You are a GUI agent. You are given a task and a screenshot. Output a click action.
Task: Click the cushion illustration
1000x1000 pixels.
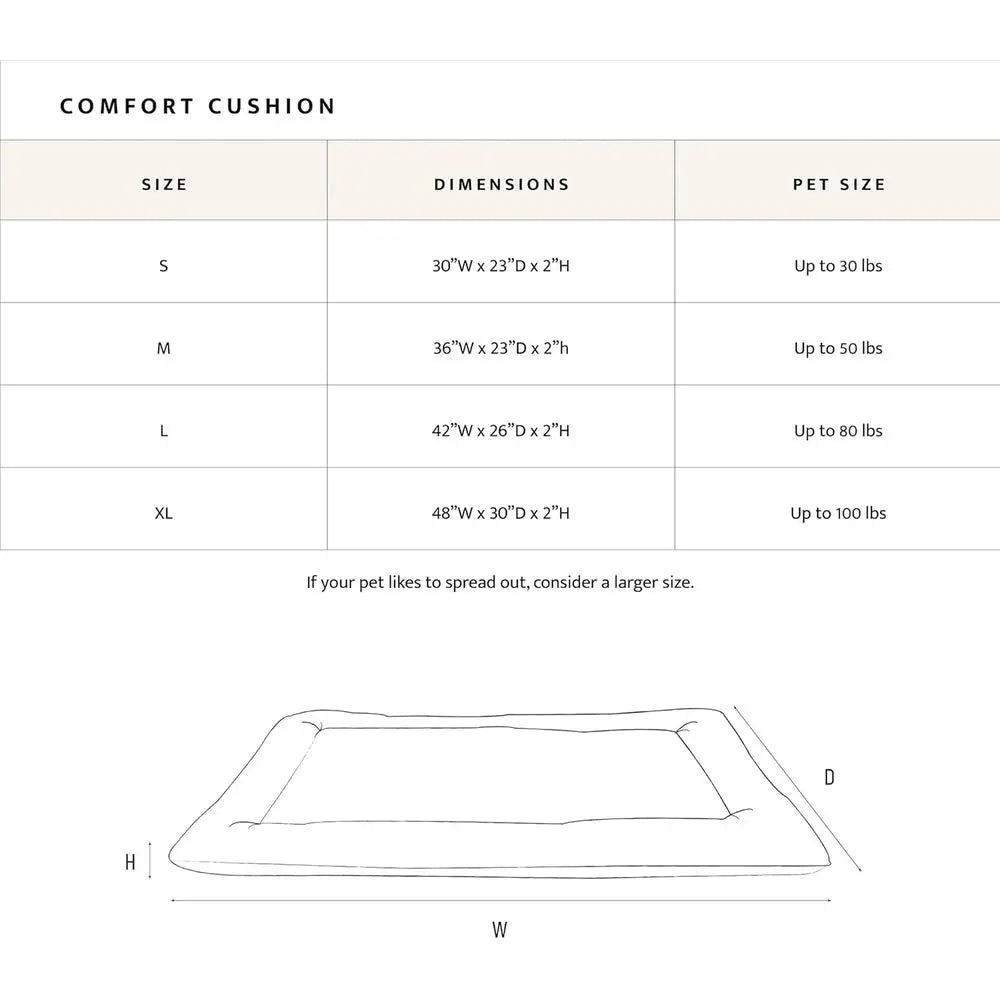pyautogui.click(x=500, y=793)
